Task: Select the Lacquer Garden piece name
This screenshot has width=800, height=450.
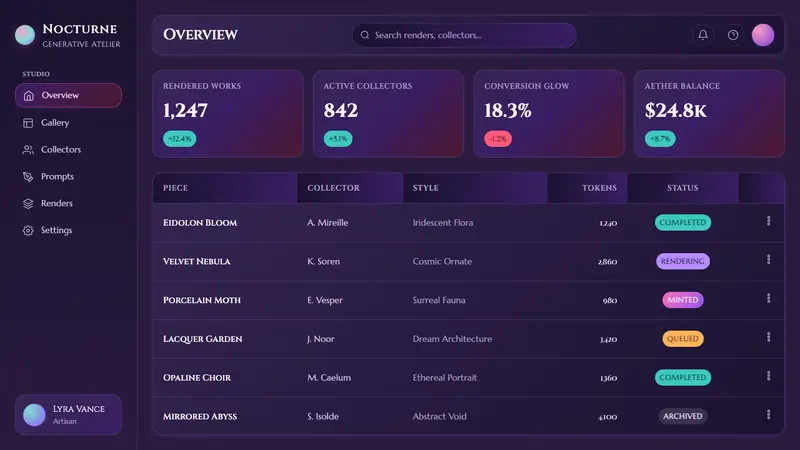Action: [x=203, y=339]
